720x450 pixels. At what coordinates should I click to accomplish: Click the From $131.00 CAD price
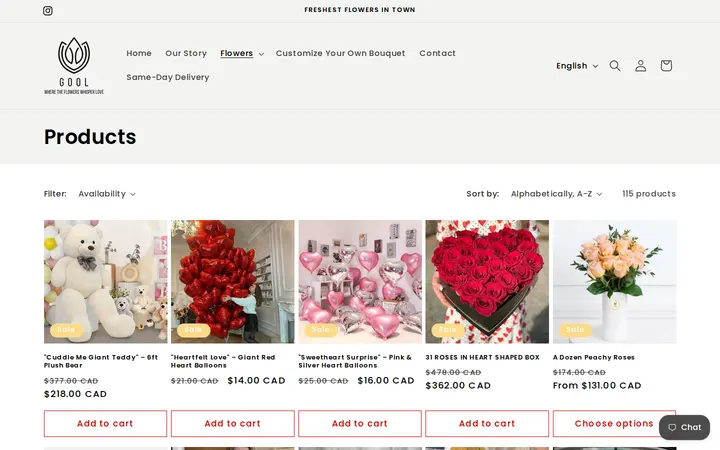597,386
